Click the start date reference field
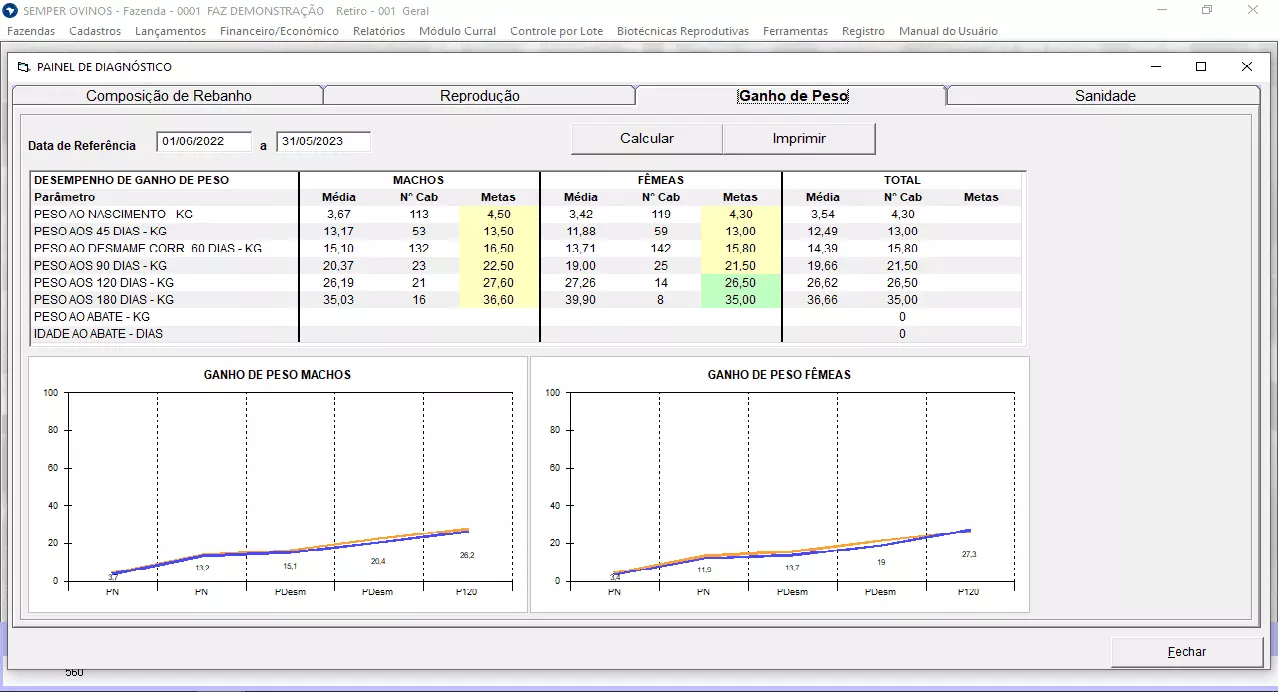Image resolution: width=1280 pixels, height=692 pixels. point(204,142)
